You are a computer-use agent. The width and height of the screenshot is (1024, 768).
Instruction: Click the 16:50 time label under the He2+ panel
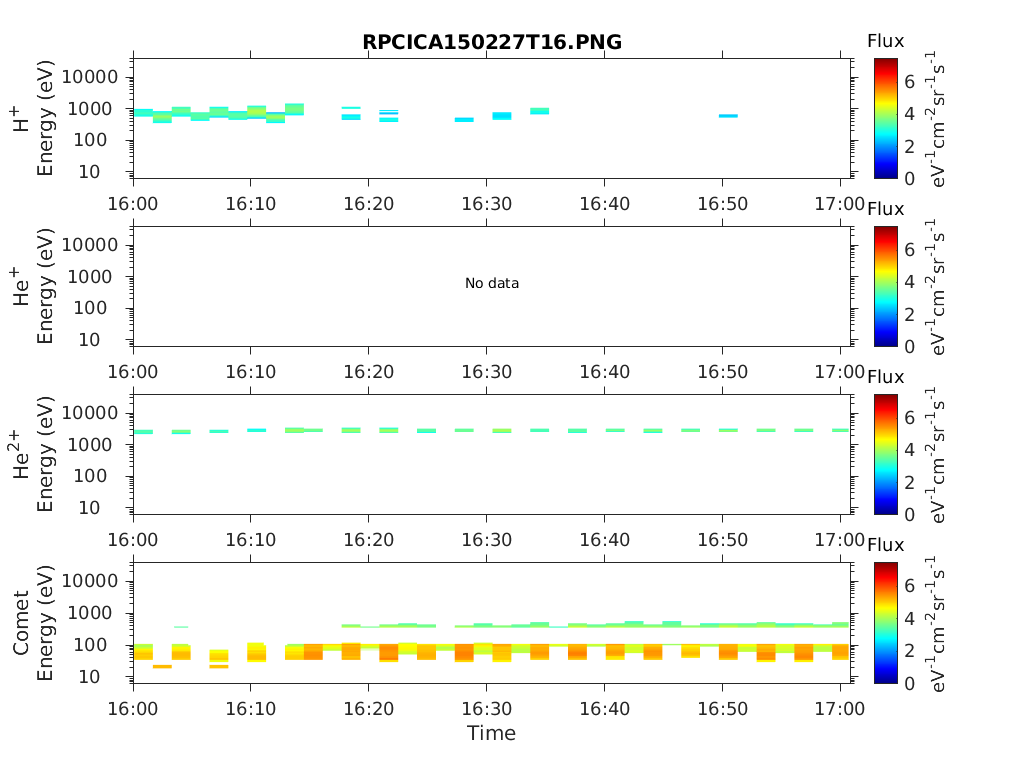pyautogui.click(x=722, y=540)
